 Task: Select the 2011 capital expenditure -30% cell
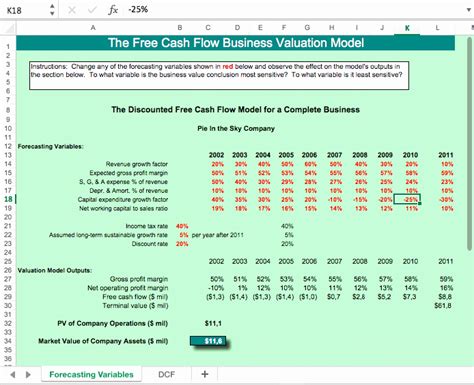pos(447,200)
